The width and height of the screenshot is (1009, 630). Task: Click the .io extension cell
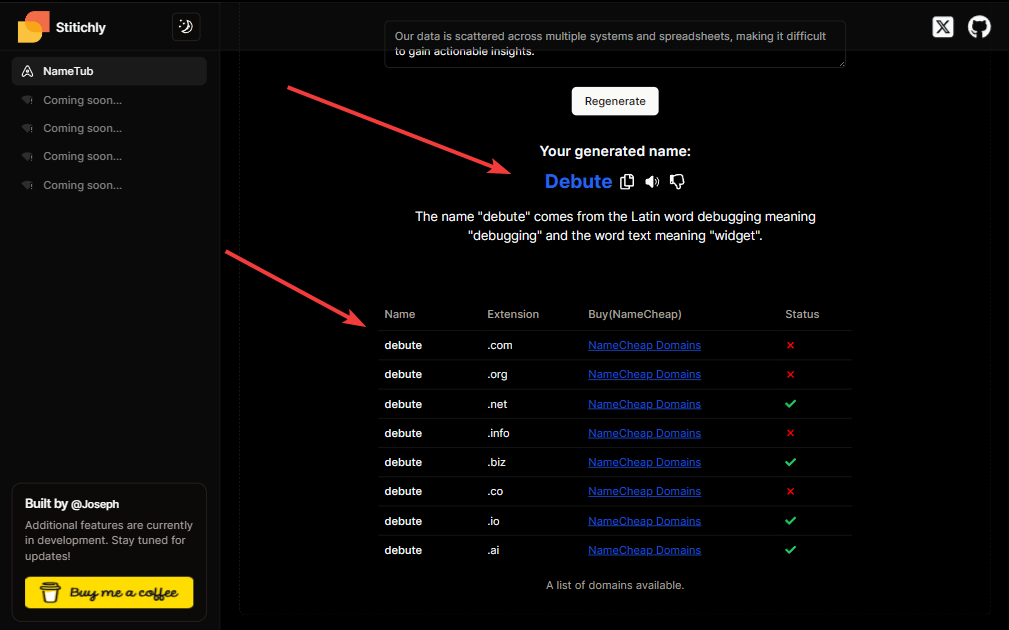[494, 521]
